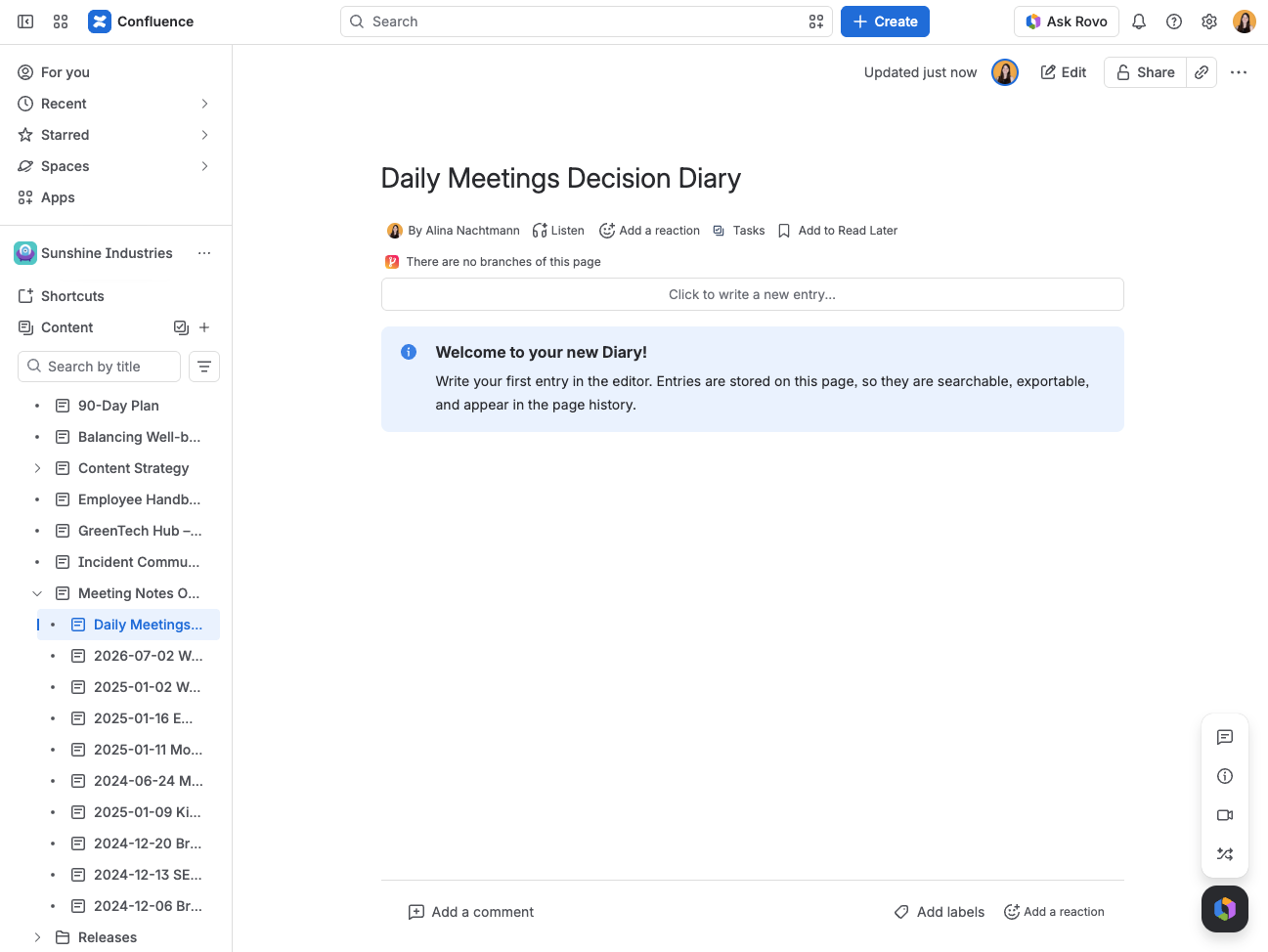The height and width of the screenshot is (952, 1268).
Task: Open Rovo chat floating button
Action: coord(1225,909)
